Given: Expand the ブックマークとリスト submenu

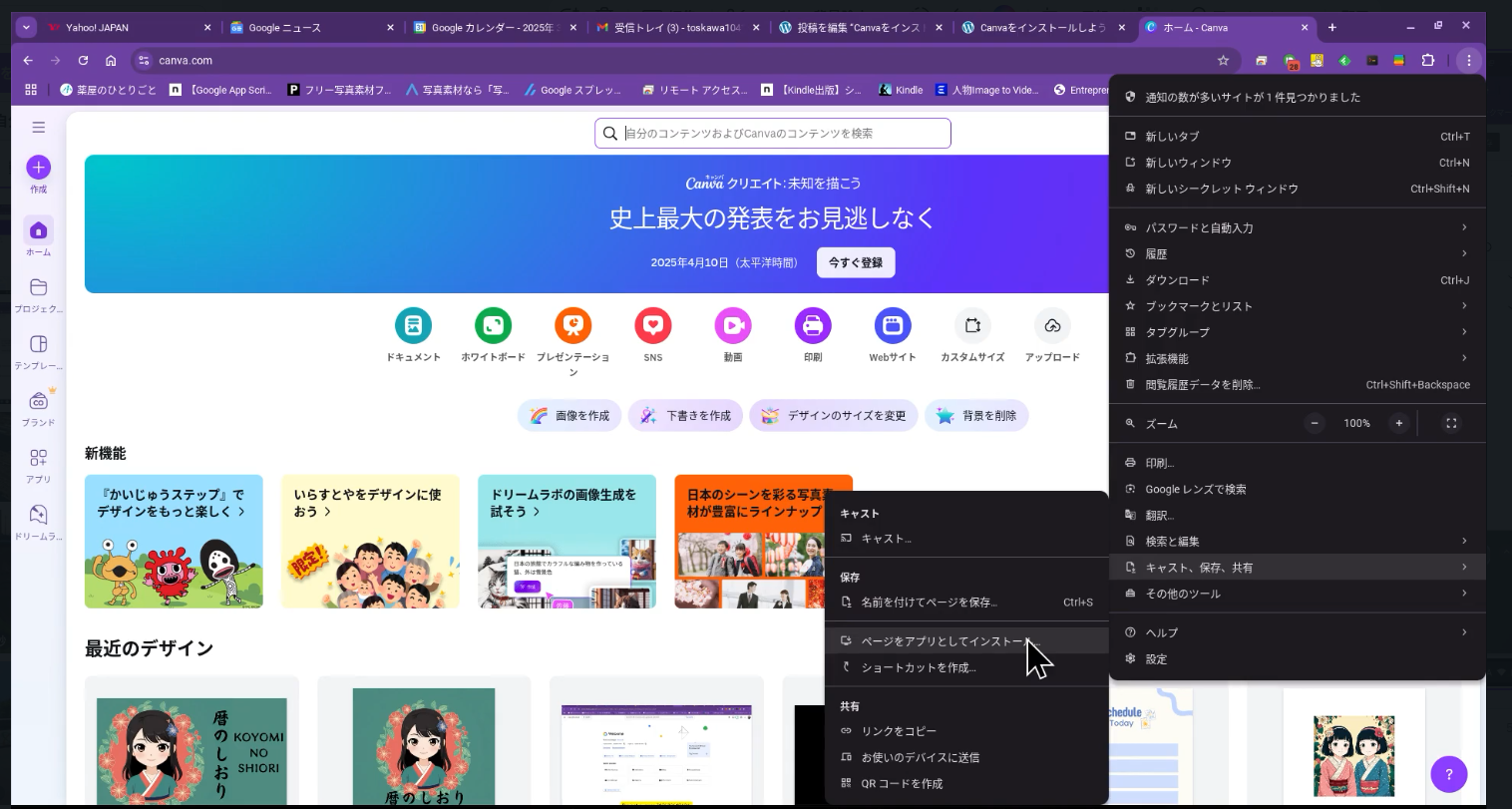Looking at the screenshot, I should [1297, 306].
